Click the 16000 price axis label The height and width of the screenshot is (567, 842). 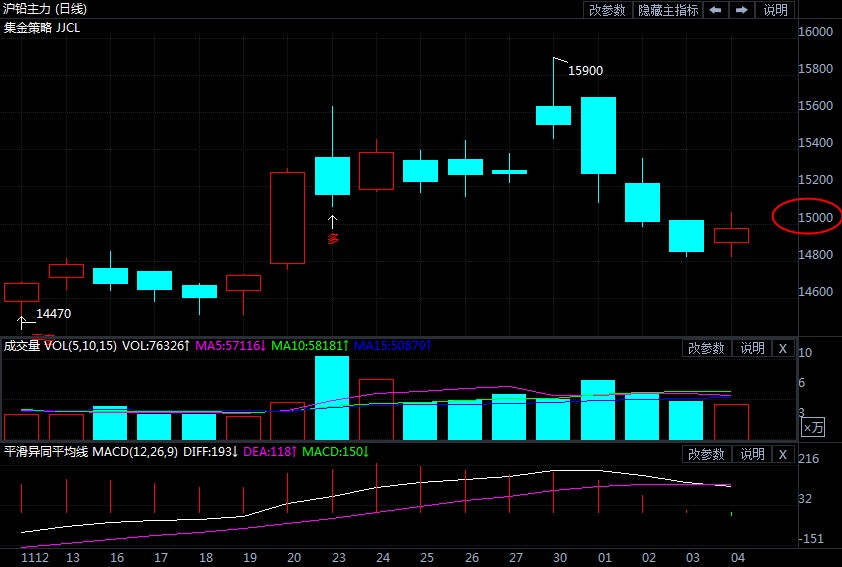815,31
